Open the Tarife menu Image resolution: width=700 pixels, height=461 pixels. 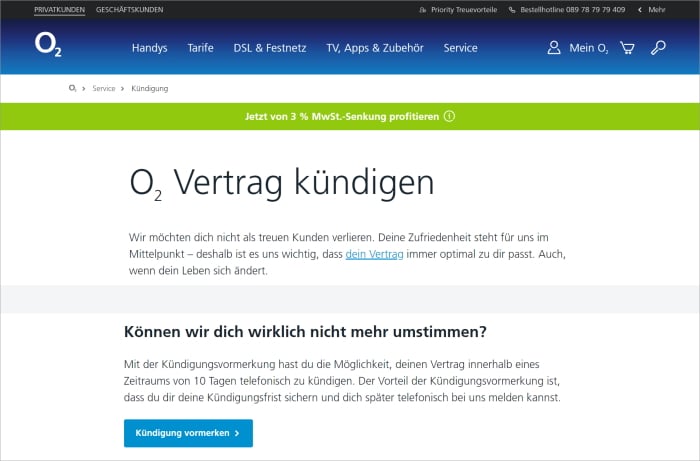pos(200,48)
